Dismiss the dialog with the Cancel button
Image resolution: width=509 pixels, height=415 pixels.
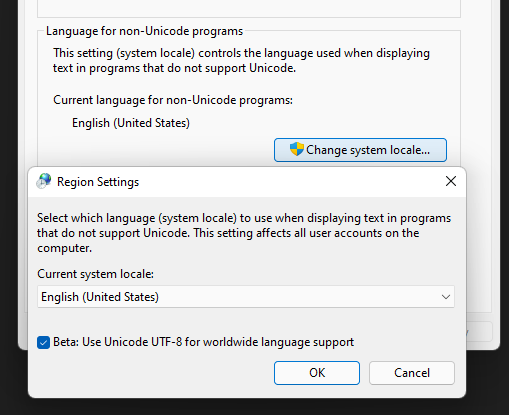click(412, 373)
